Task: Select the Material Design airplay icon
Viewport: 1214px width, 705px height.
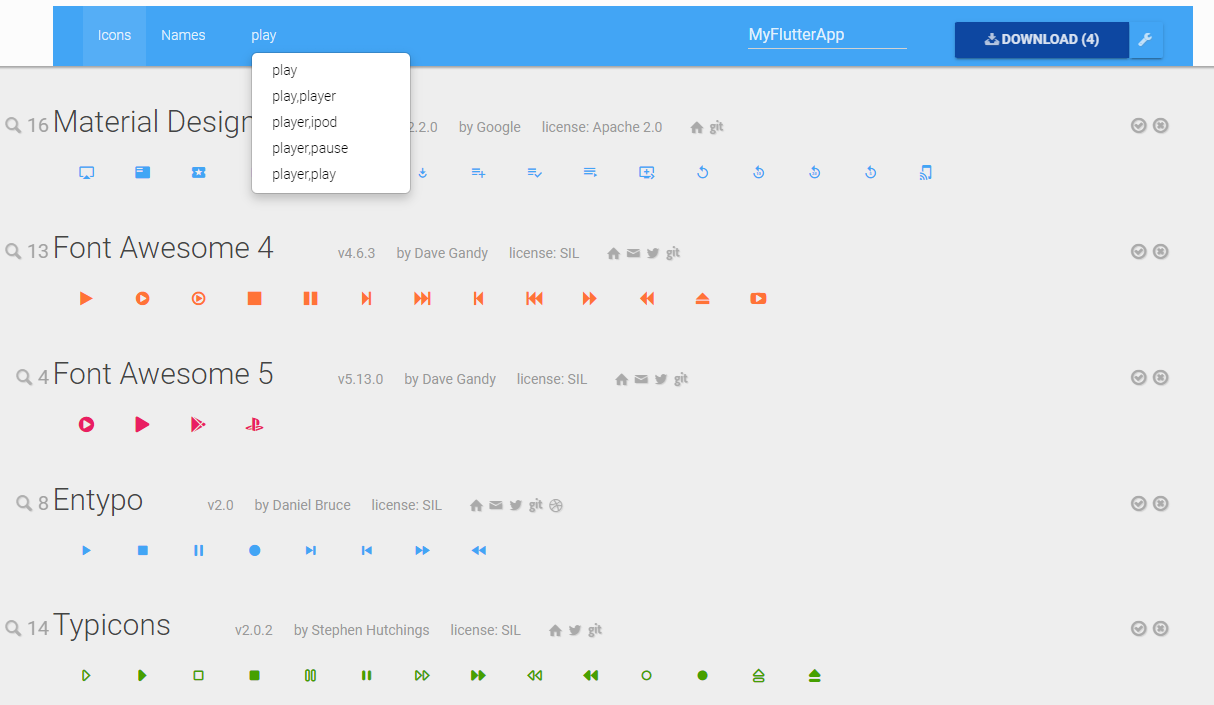Action: [87, 172]
